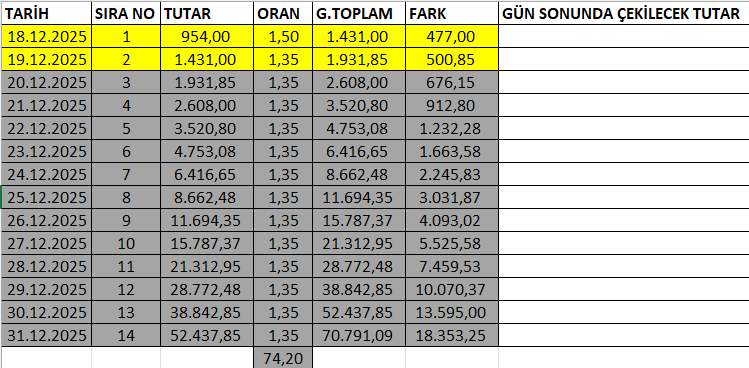Select the date cell 25.12.2025
This screenshot has width=749, height=368.
(46, 197)
